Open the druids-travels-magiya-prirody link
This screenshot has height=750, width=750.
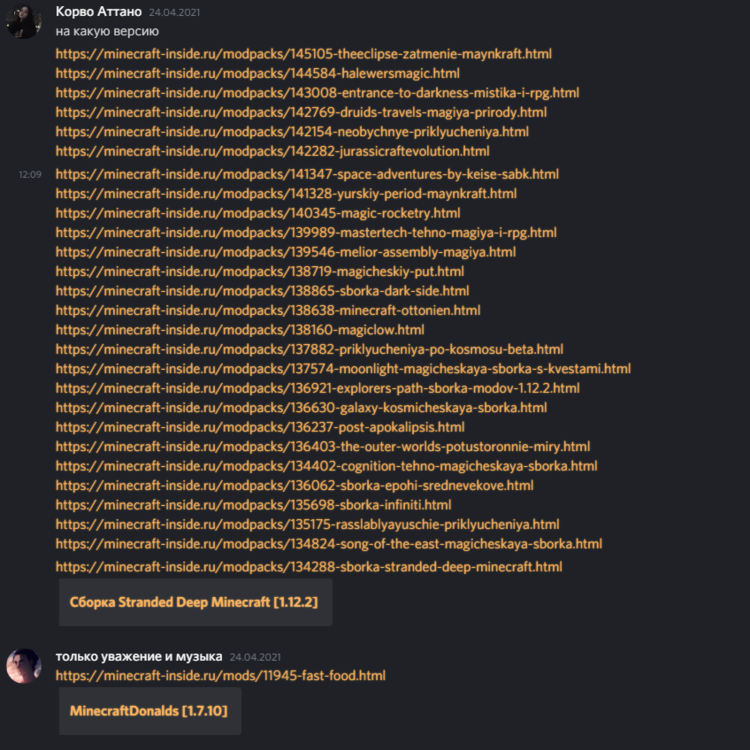(301, 112)
